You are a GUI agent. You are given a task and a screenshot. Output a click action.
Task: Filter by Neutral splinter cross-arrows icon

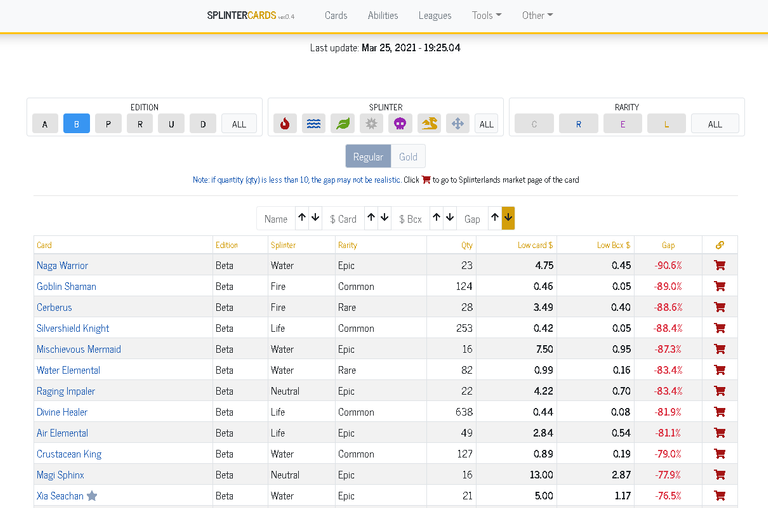(457, 124)
